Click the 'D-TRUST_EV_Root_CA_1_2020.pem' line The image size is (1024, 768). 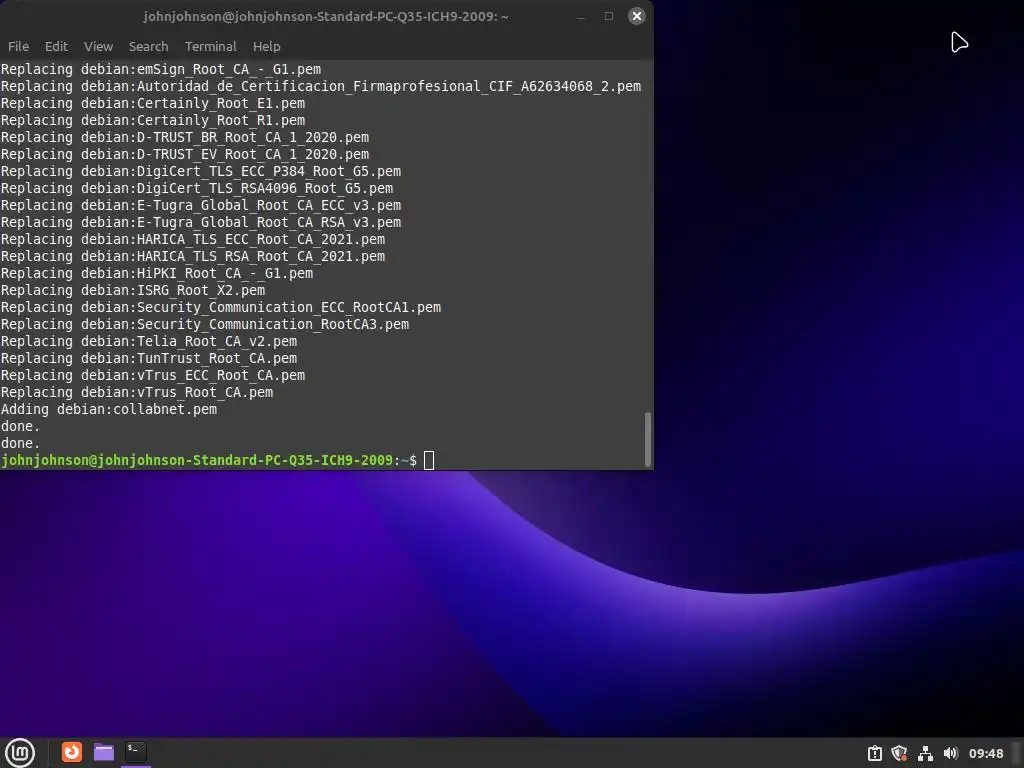point(185,154)
